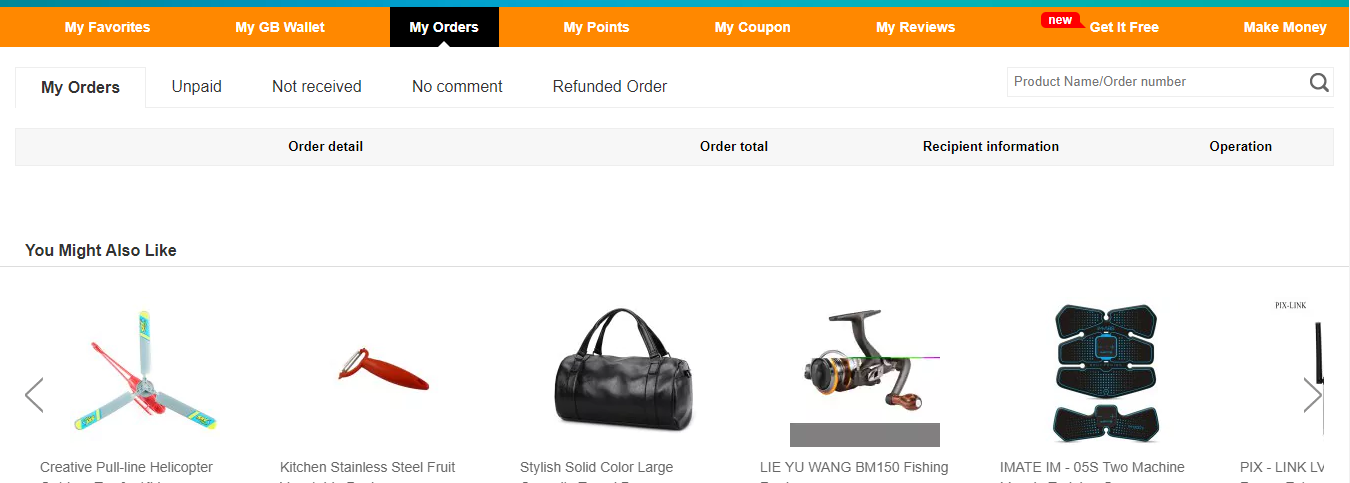Switch to Not received tab

(316, 86)
